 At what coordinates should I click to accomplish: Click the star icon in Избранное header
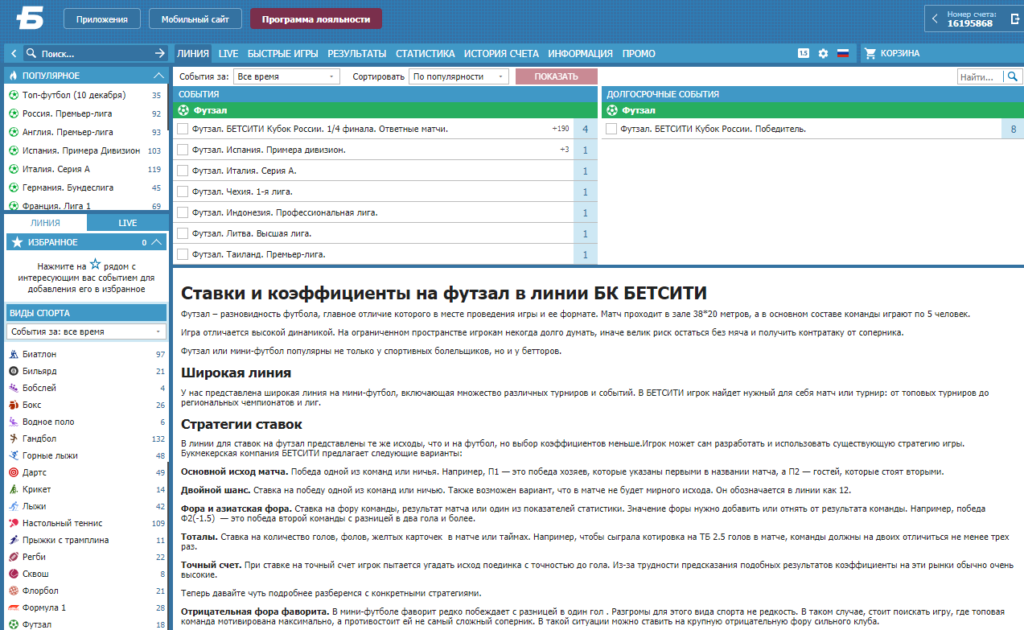(x=17, y=242)
